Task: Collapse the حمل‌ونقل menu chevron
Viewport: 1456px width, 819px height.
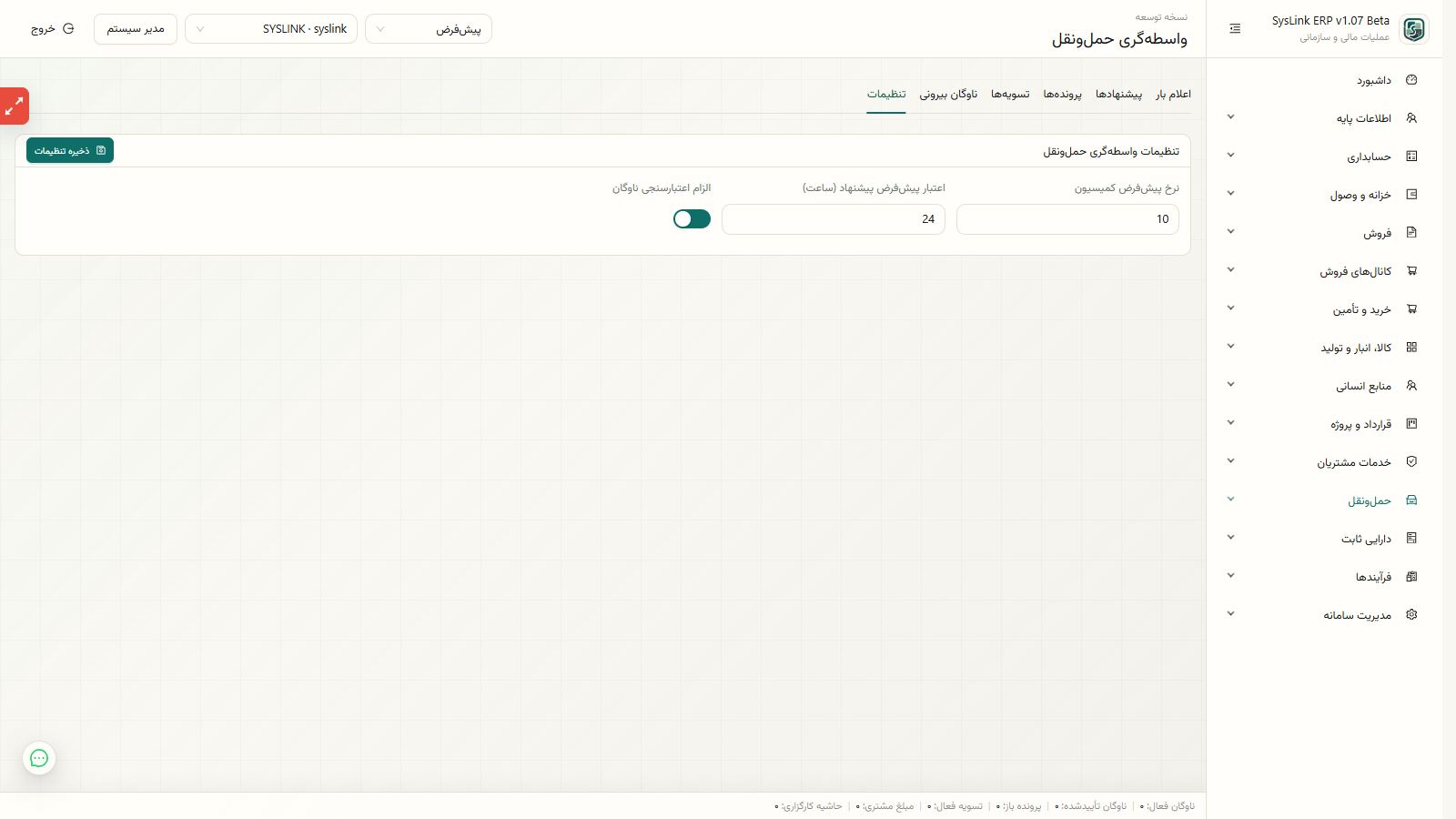Action: click(1230, 500)
